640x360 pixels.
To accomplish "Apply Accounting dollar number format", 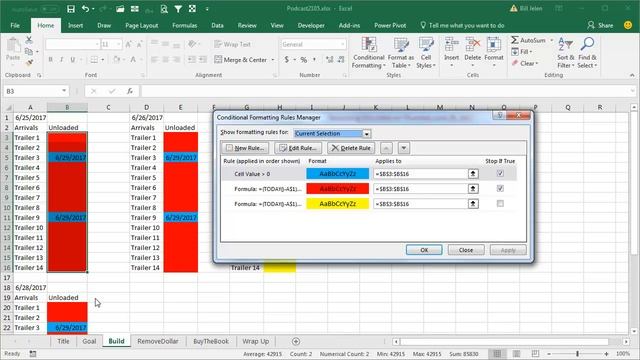I will coord(287,60).
